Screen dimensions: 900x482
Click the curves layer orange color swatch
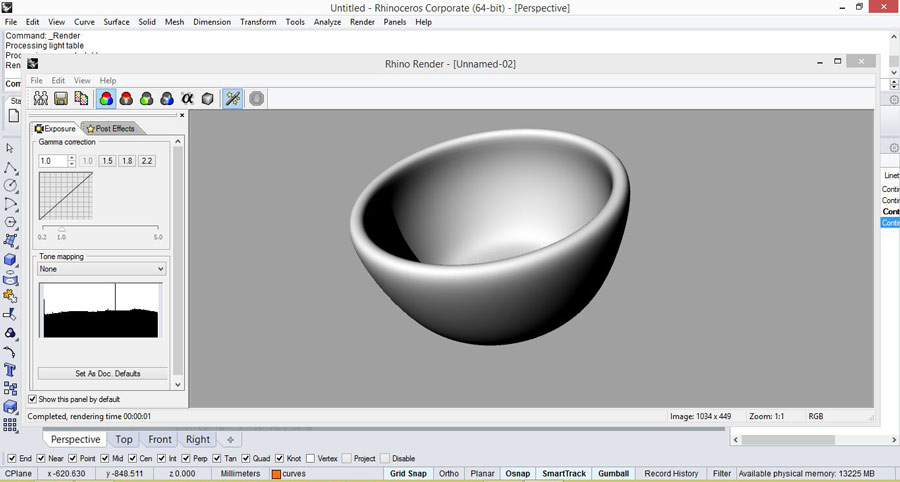click(x=276, y=474)
